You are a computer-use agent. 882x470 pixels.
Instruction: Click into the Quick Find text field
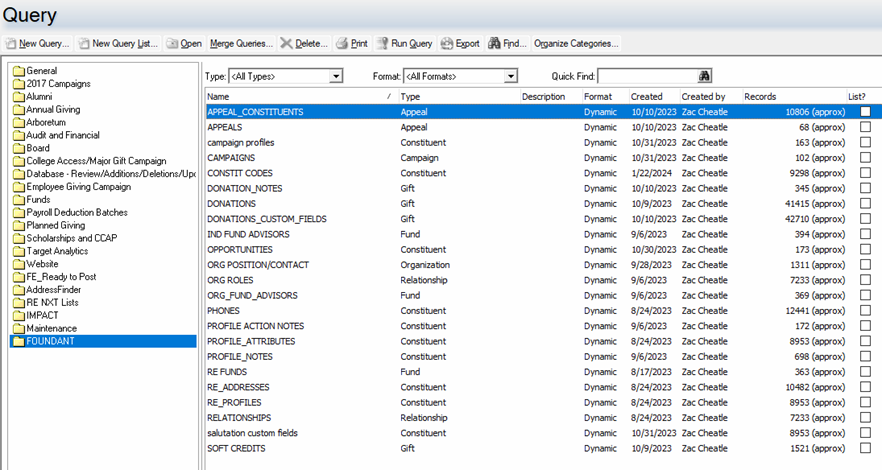click(x=646, y=76)
